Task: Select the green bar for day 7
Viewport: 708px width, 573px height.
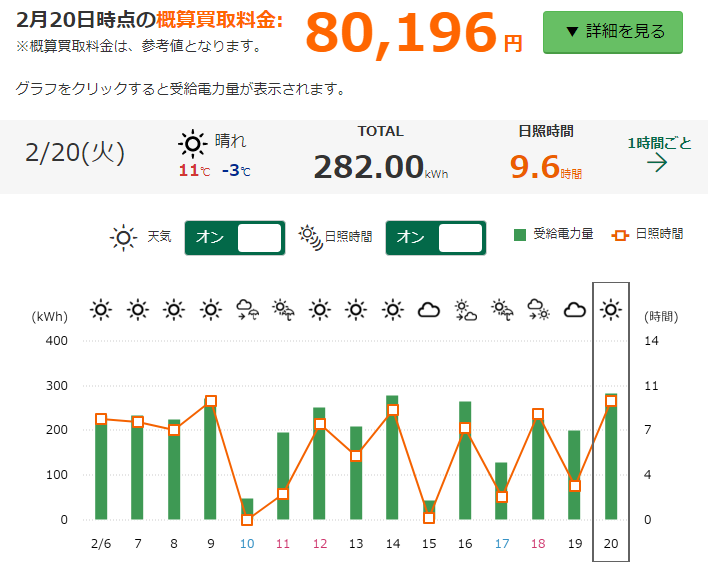Action: coord(137,468)
